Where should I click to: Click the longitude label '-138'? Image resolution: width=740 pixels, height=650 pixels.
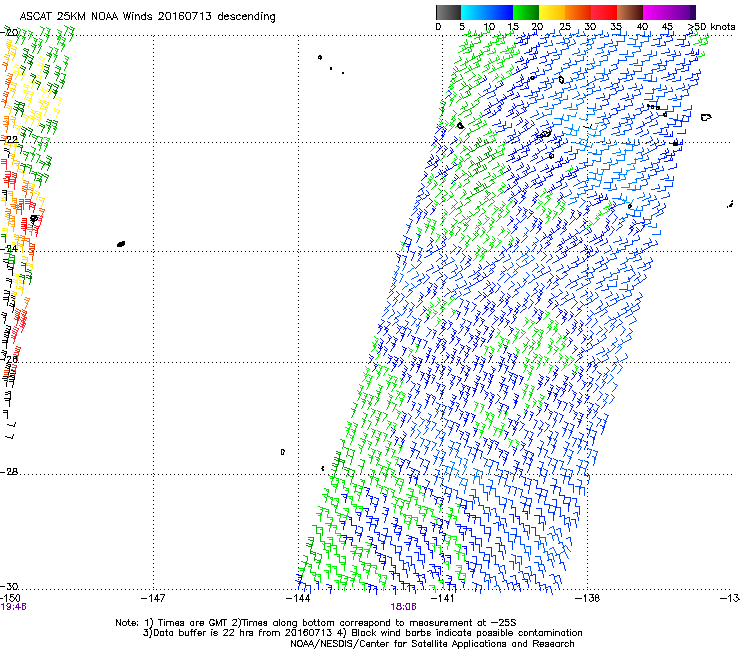(588, 598)
